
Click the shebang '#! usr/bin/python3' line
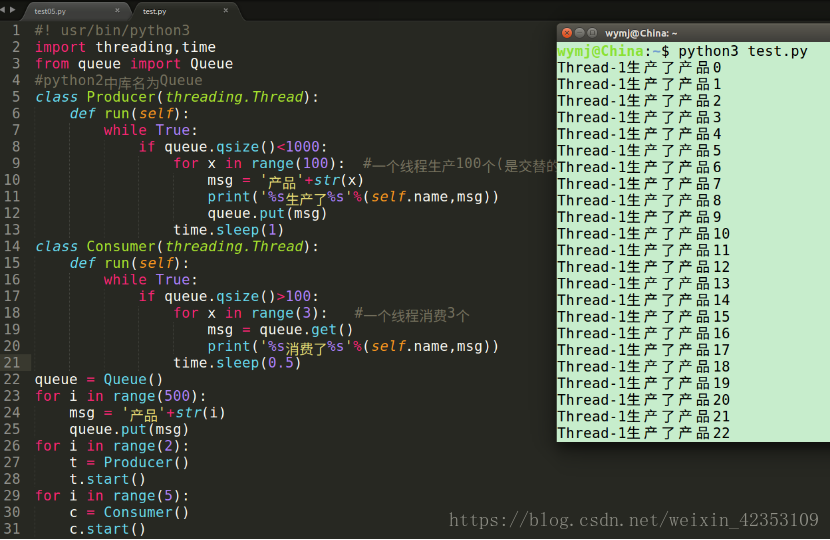point(112,31)
